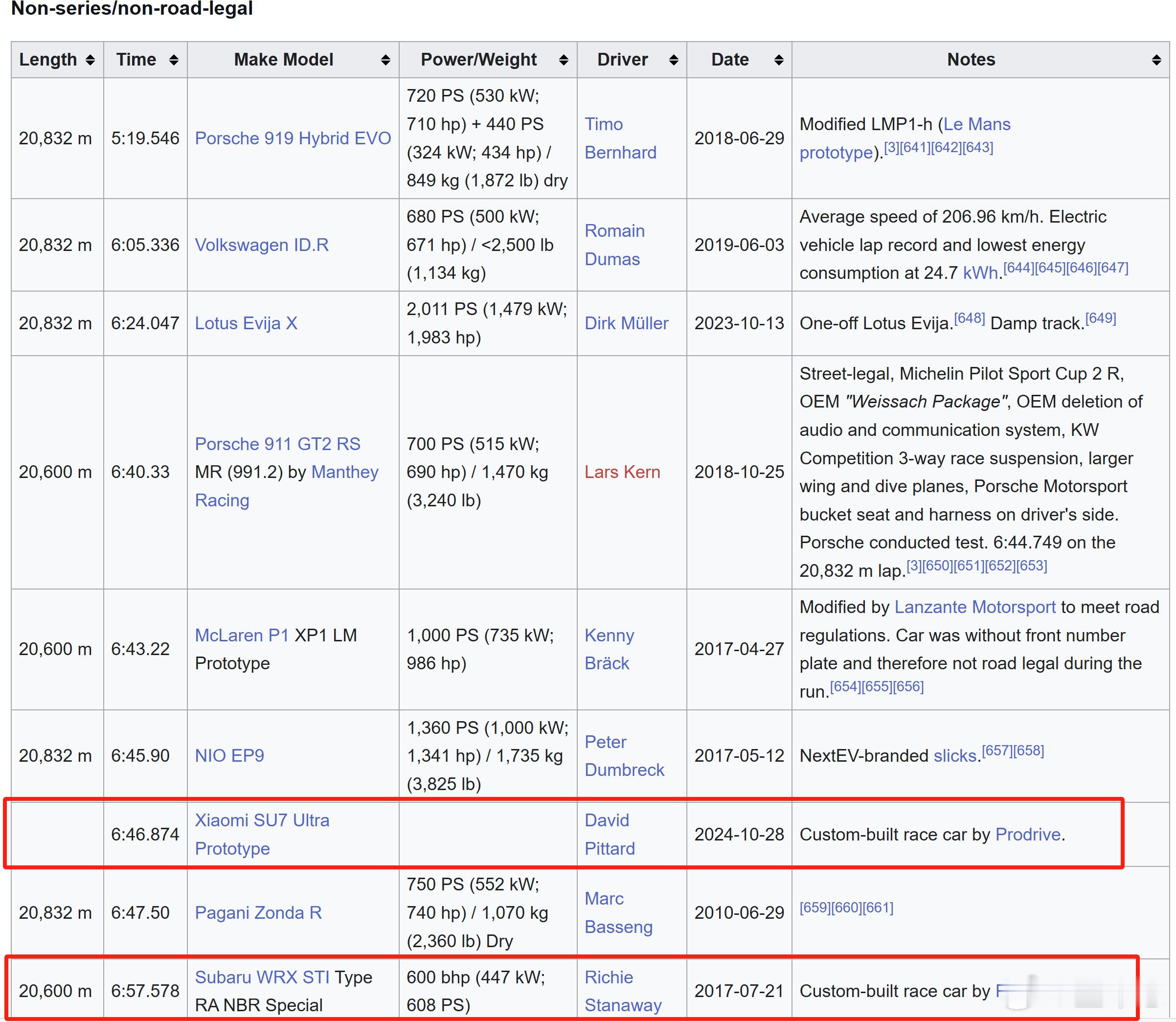Image resolution: width=1176 pixels, height=1022 pixels.
Task: Open David Pittard driver page
Action: pos(610,834)
